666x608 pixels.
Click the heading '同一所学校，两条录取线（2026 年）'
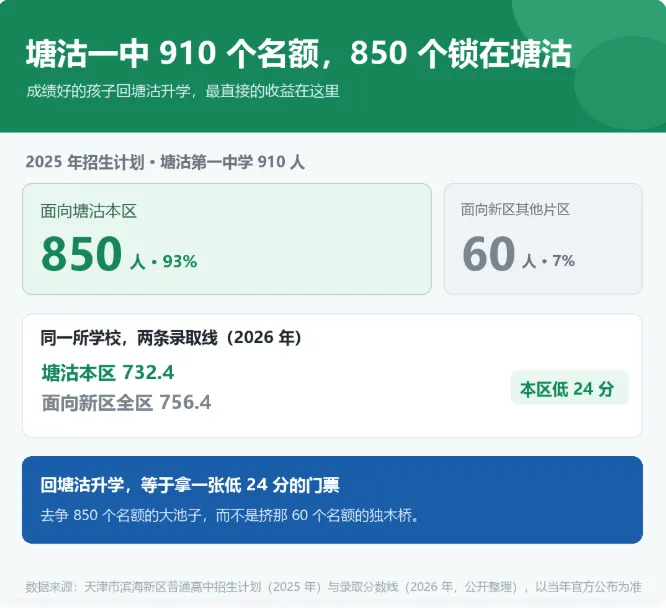pyautogui.click(x=171, y=338)
